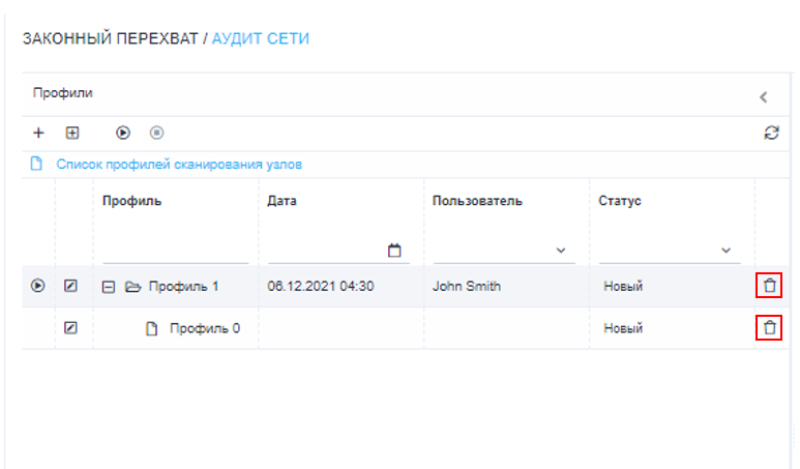Collapse the Профиль 1 tree node

[x=108, y=287]
